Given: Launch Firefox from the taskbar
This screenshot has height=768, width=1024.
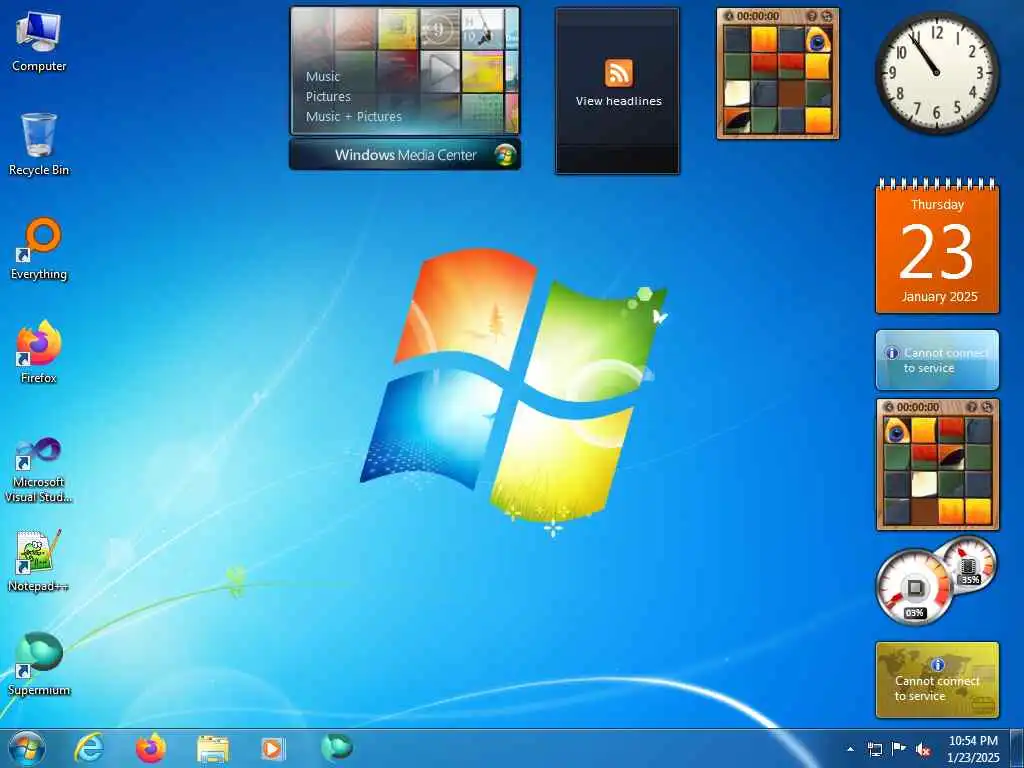Looking at the screenshot, I should [151, 748].
